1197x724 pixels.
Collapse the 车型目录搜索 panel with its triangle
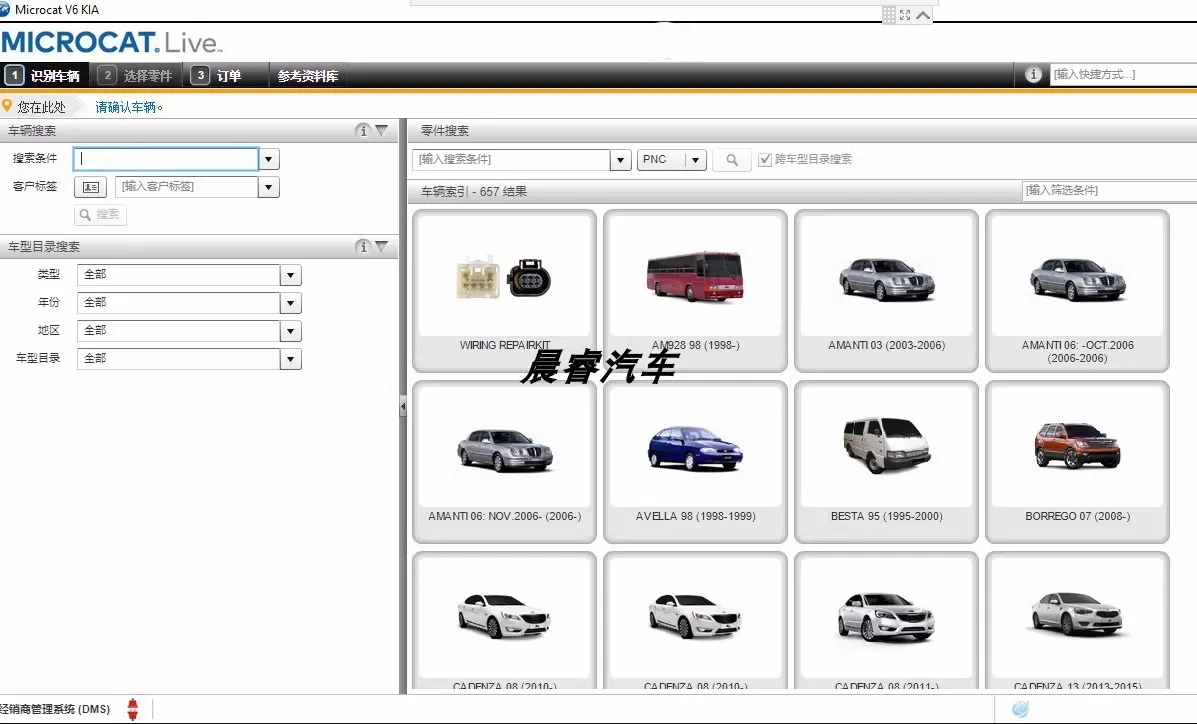coord(381,247)
